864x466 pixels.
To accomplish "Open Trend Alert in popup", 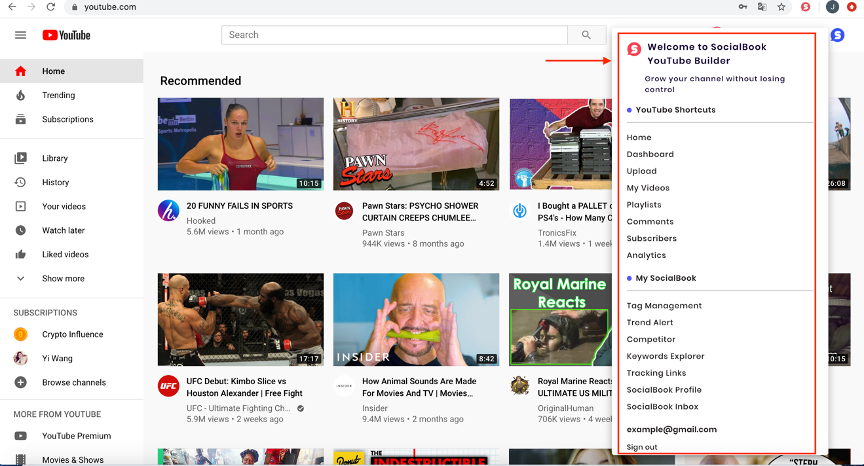I will [650, 322].
